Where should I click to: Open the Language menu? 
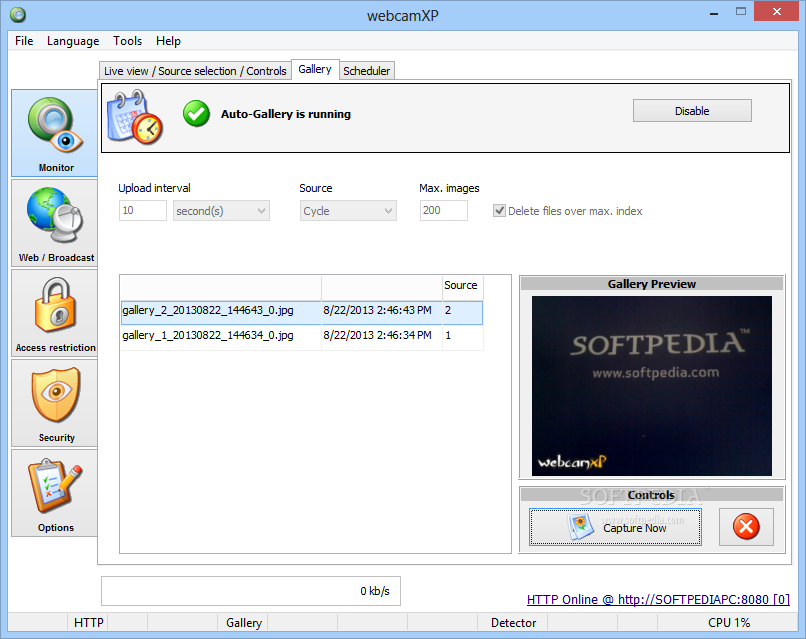73,41
